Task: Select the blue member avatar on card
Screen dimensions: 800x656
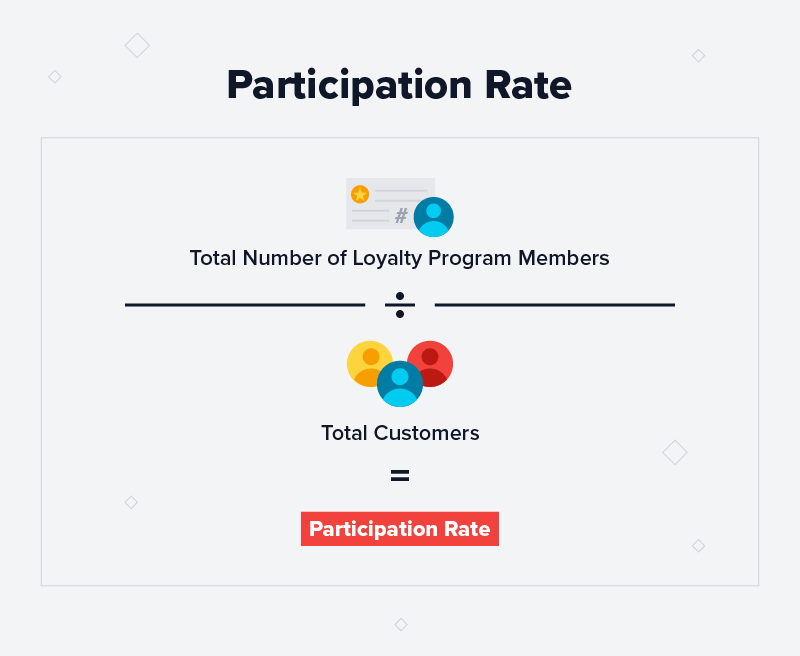Action: point(434,217)
